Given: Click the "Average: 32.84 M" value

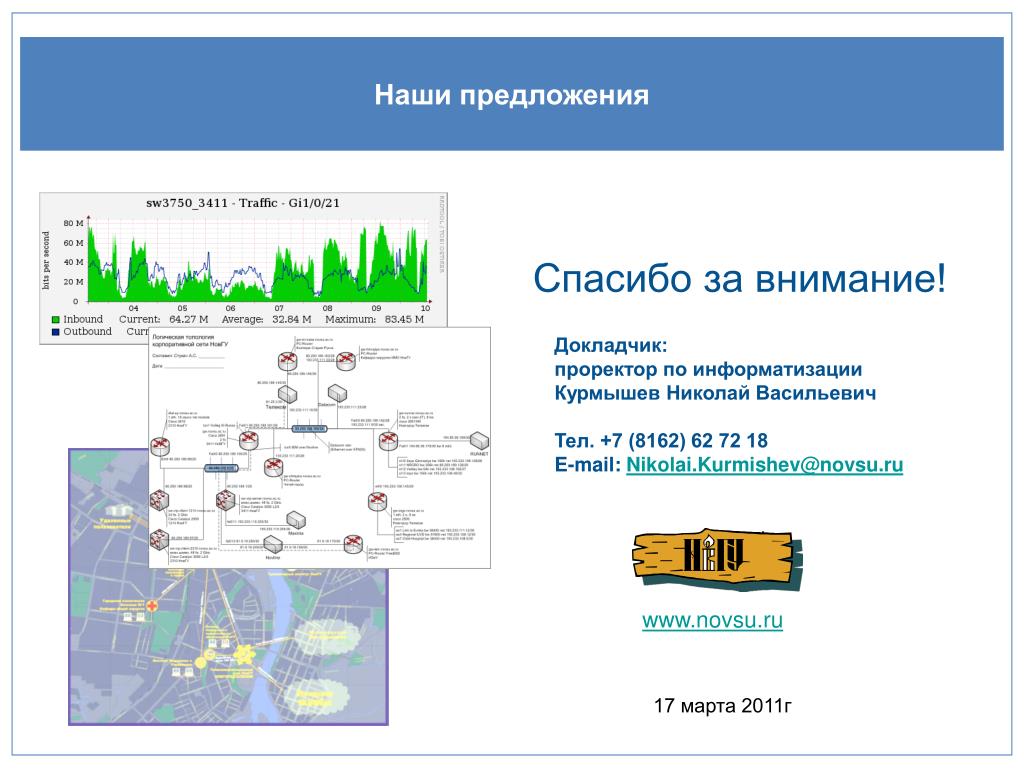Looking at the screenshot, I should pos(266,319).
